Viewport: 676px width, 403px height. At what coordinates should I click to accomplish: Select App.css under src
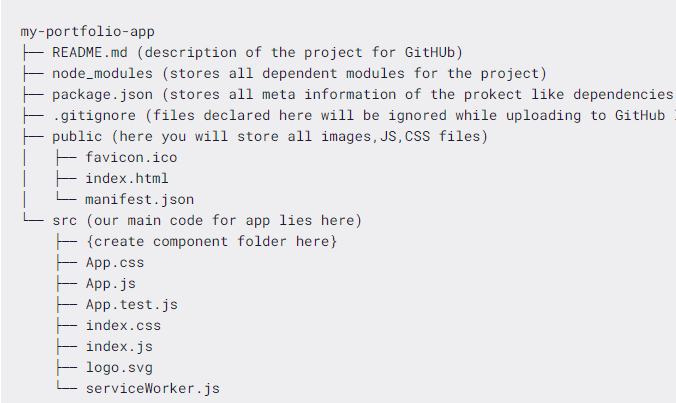pyautogui.click(x=115, y=263)
